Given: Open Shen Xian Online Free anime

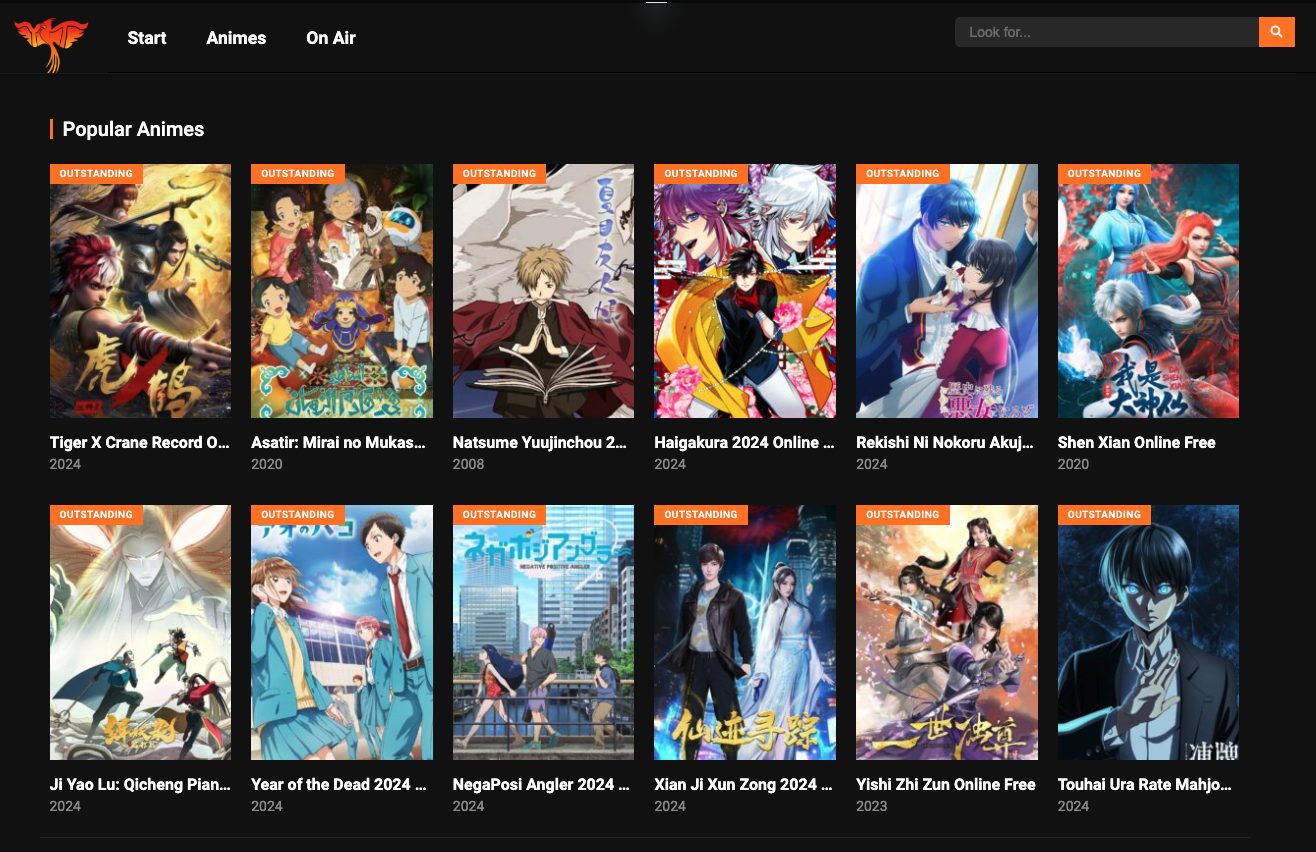Looking at the screenshot, I should pos(1136,443).
